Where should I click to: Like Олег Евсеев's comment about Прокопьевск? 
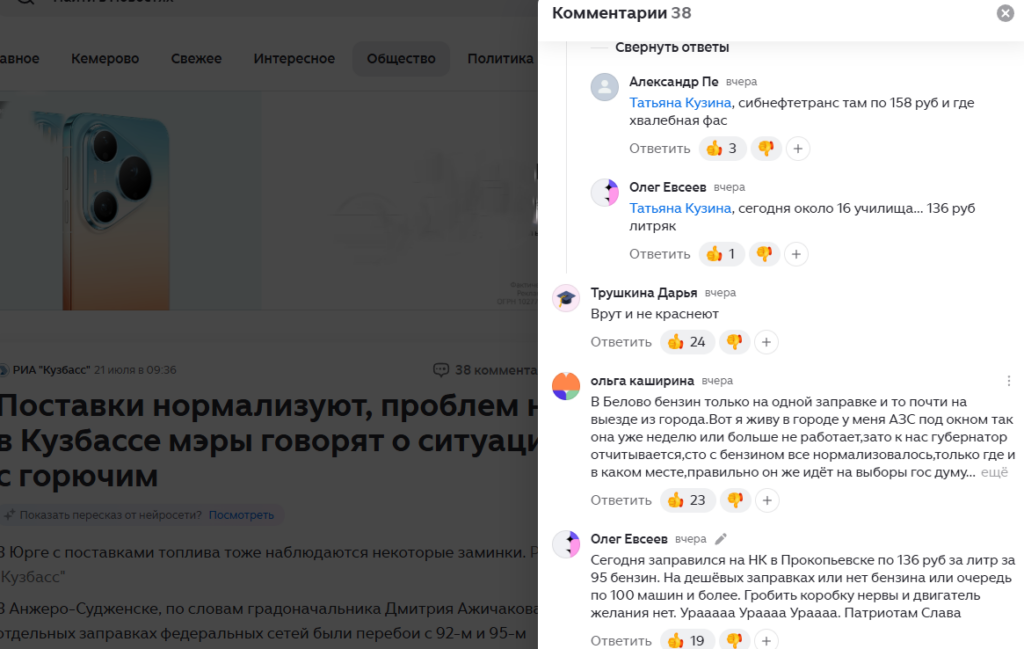(687, 641)
